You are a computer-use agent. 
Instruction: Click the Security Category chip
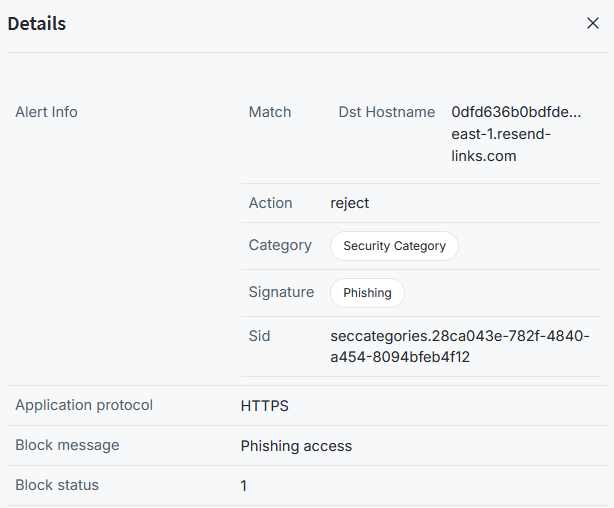(x=394, y=246)
